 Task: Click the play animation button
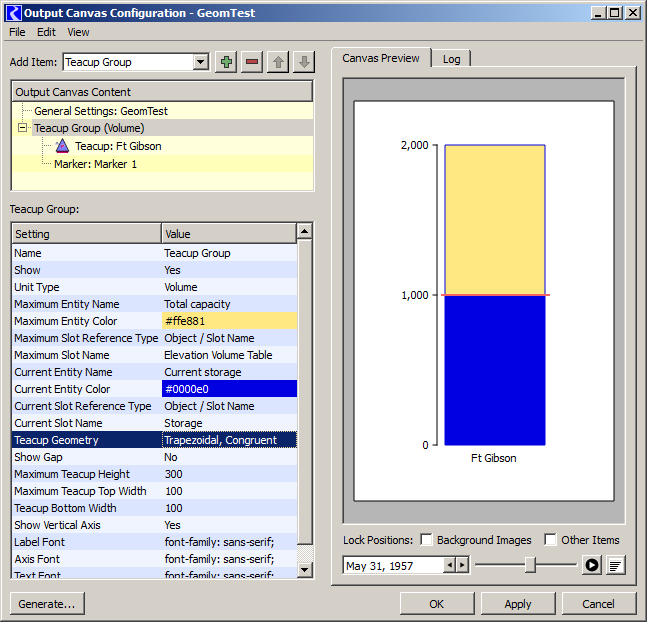(592, 565)
